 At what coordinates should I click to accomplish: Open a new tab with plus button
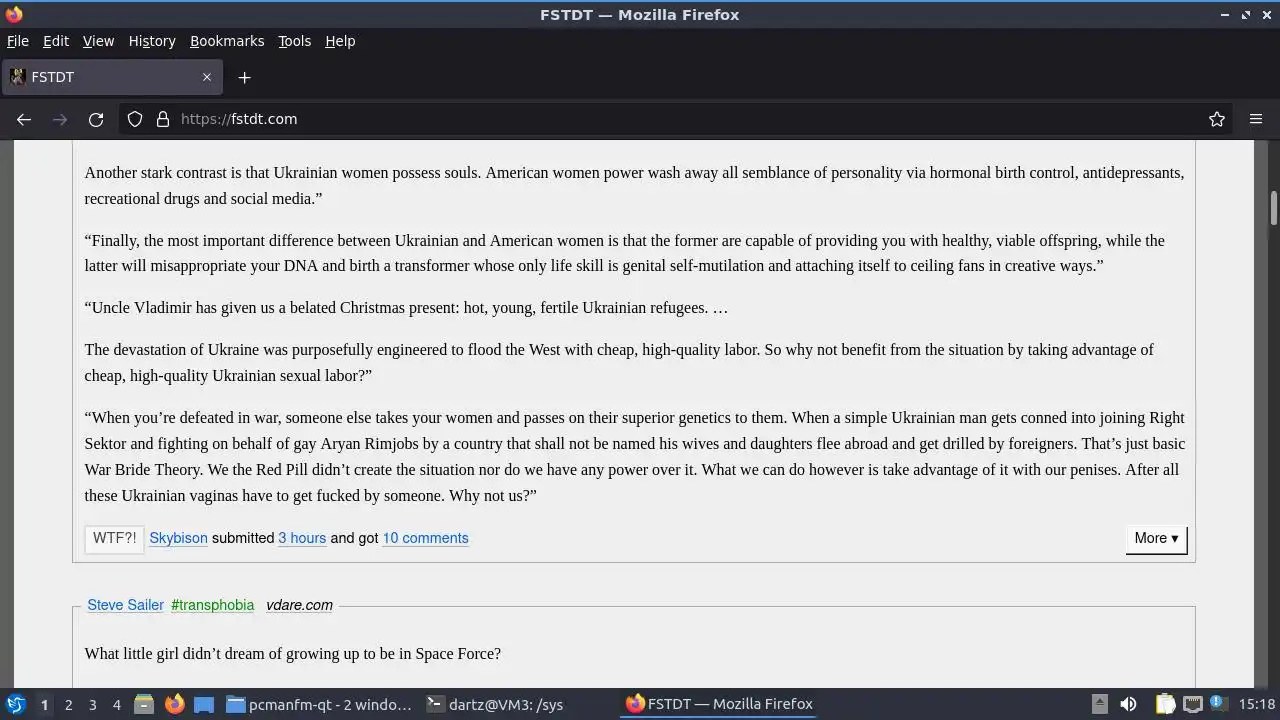coord(244,77)
